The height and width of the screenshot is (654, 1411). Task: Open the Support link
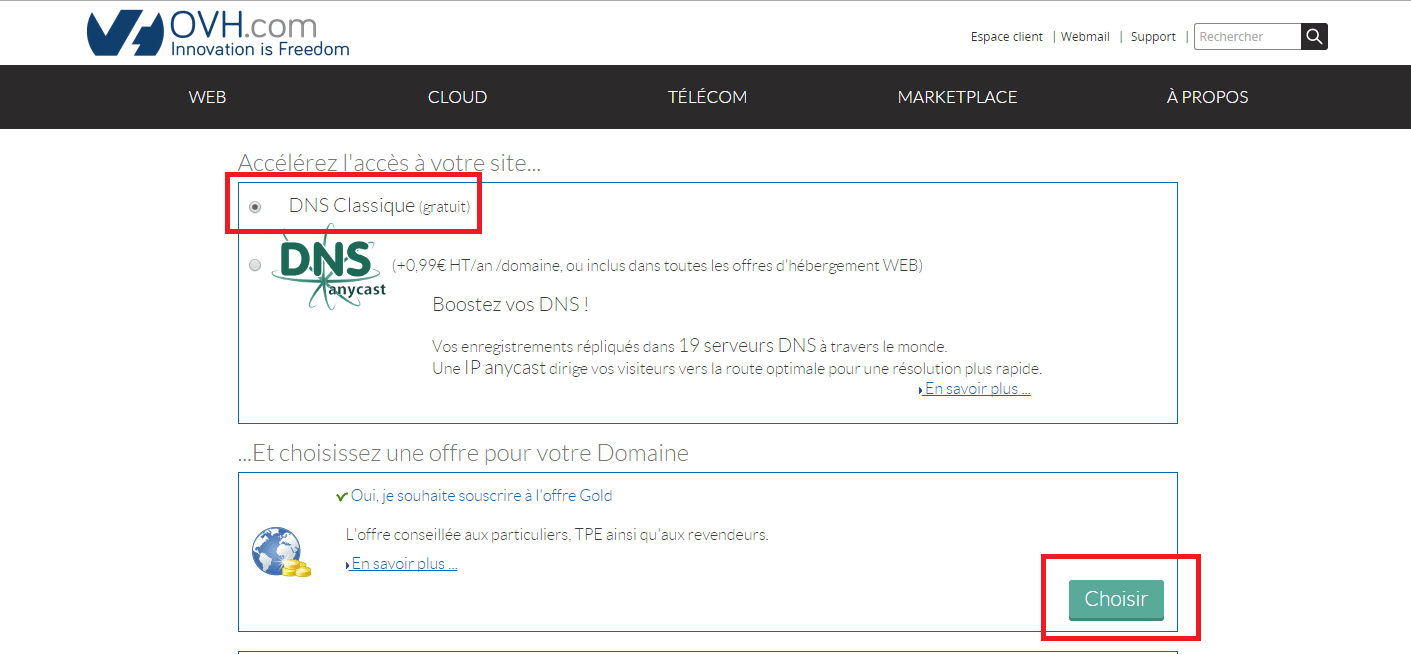1153,36
